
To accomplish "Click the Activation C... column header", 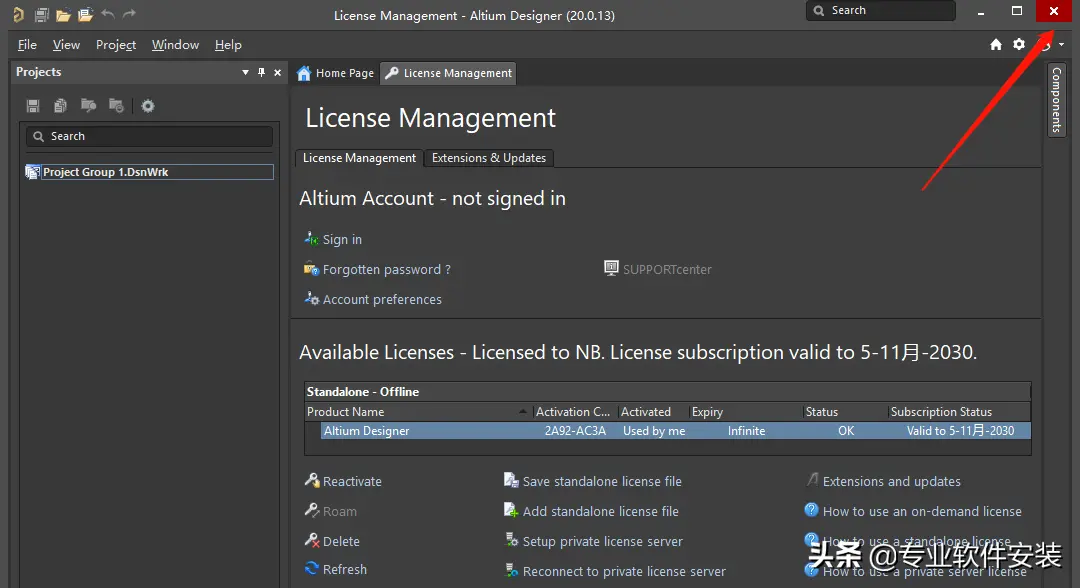I will (x=575, y=412).
